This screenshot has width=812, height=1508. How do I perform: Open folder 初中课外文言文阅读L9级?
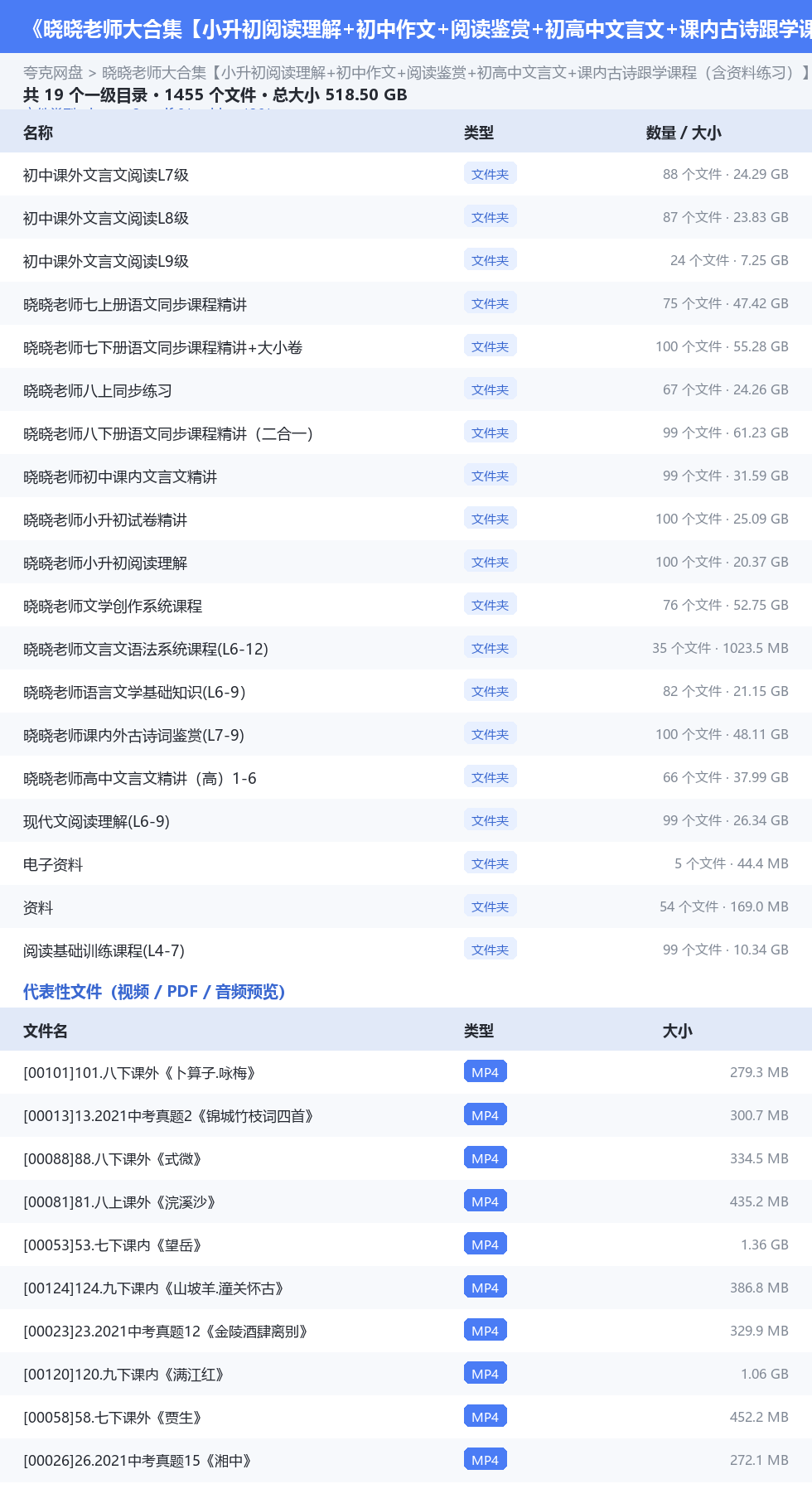coord(106,261)
